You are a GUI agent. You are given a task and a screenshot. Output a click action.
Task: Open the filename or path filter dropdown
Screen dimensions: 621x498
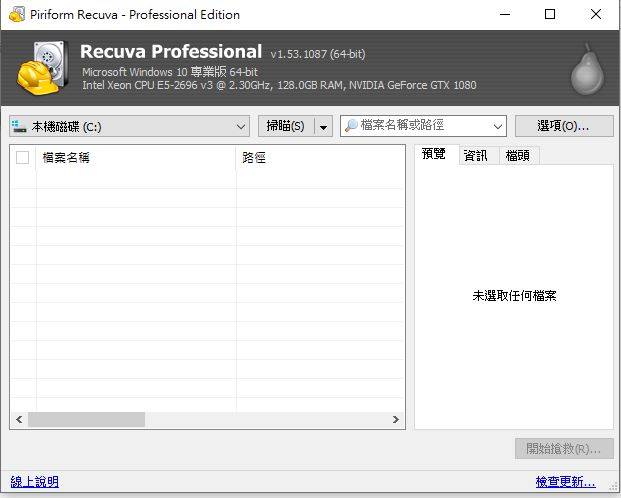point(498,126)
